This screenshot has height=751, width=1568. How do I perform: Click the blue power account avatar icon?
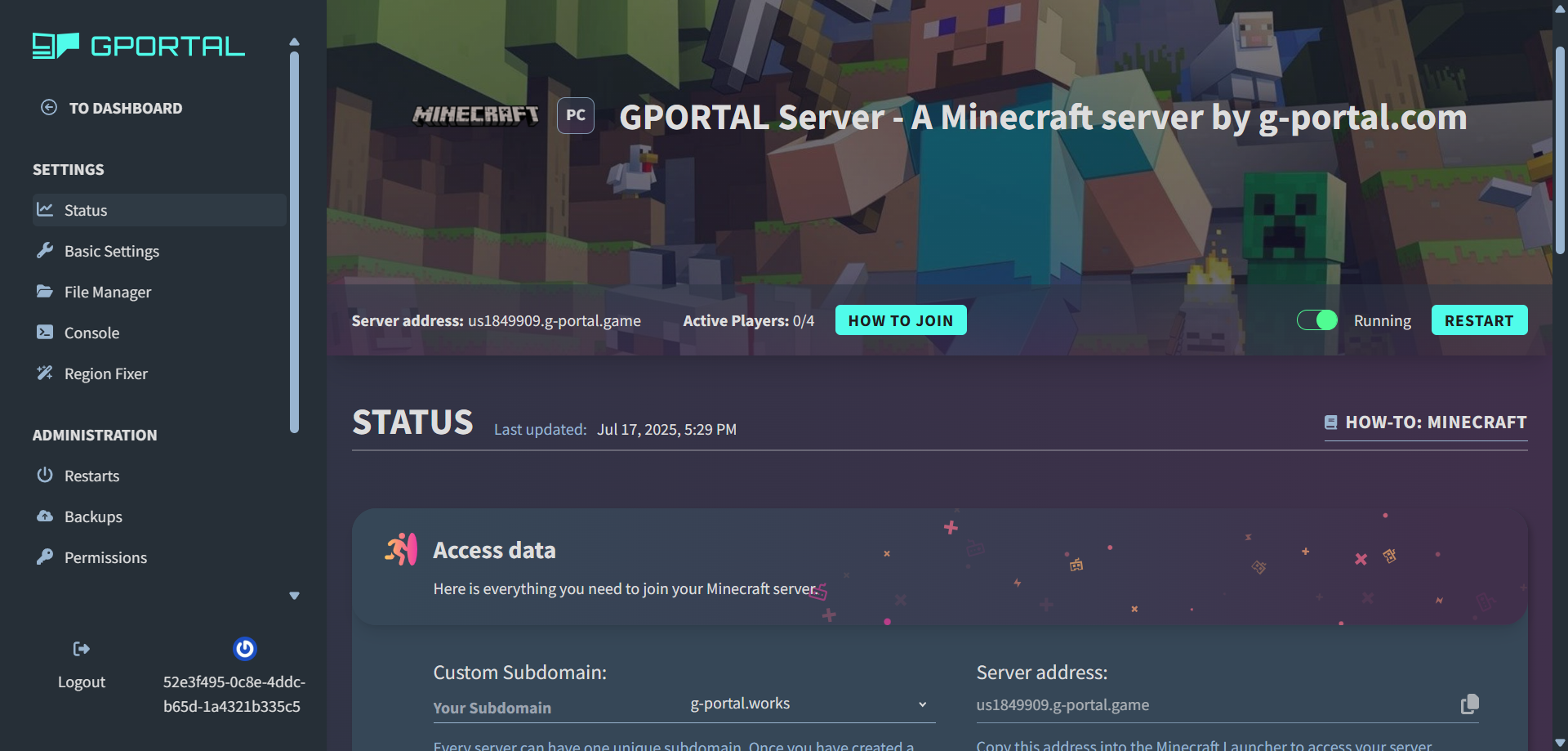pos(245,649)
